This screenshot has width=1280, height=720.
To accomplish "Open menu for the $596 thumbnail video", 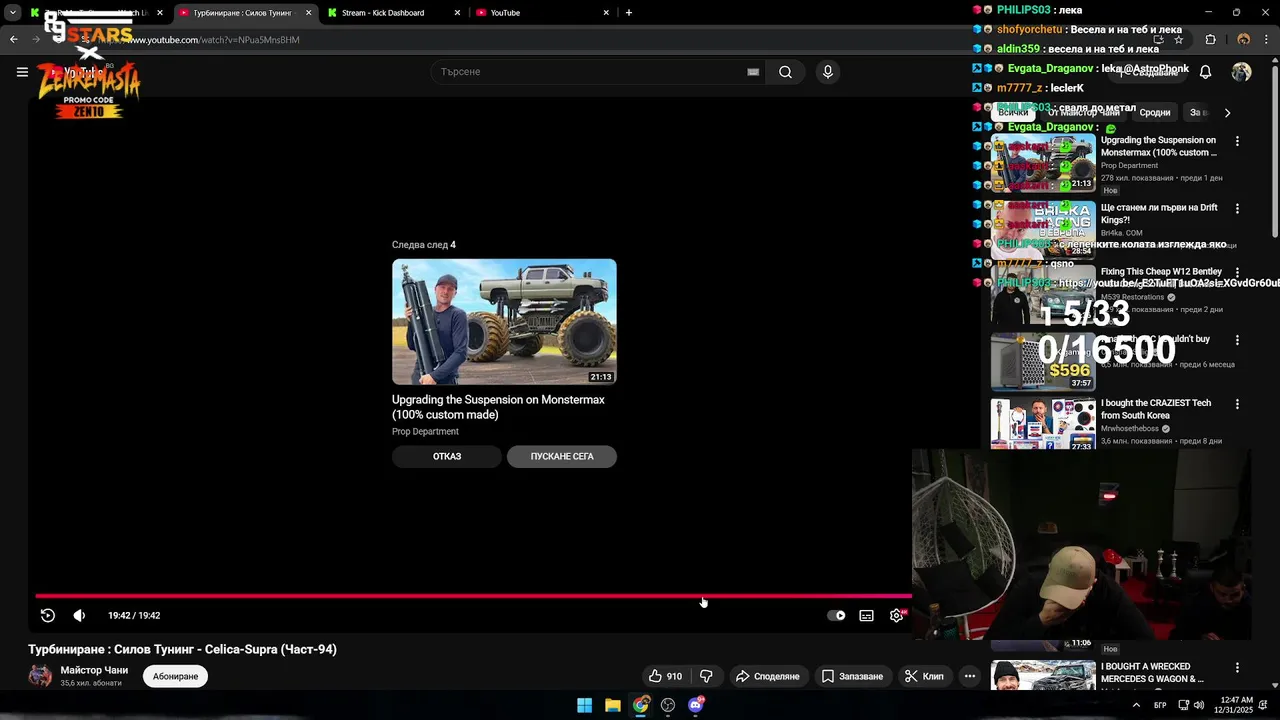I will pyautogui.click(x=1237, y=340).
